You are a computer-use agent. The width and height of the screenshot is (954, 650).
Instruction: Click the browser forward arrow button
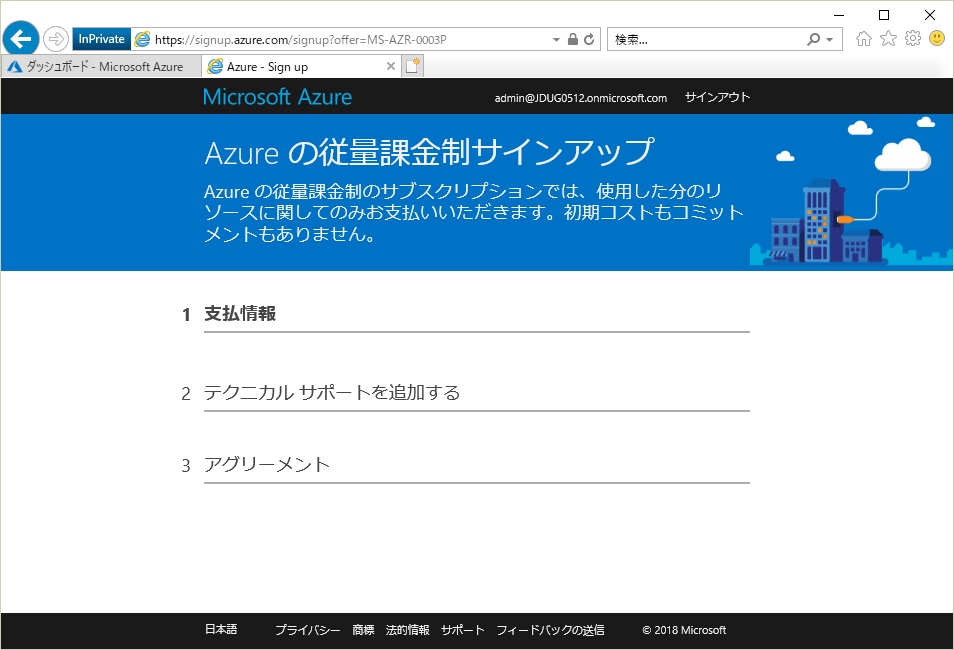55,40
